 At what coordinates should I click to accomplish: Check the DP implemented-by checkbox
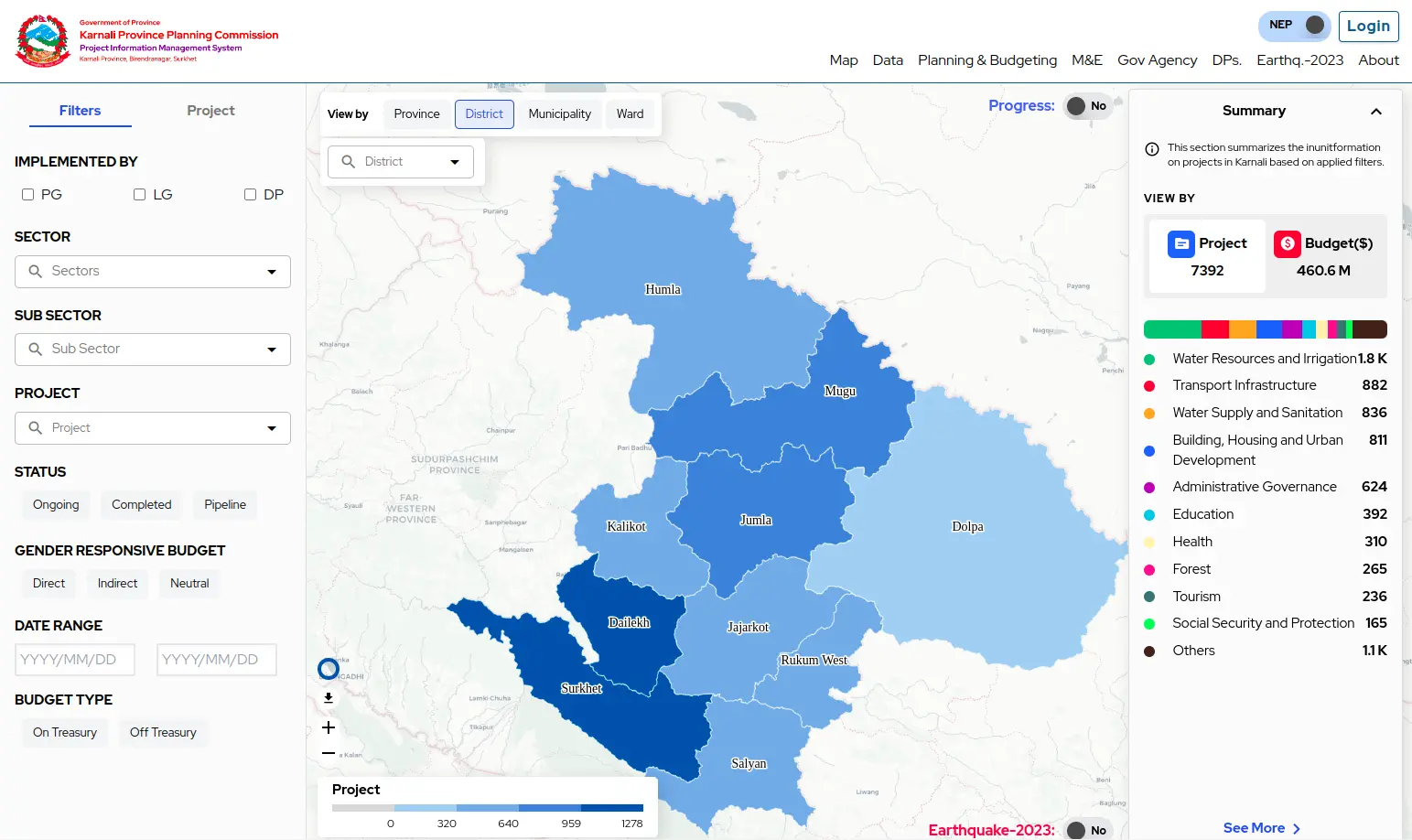coord(250,195)
